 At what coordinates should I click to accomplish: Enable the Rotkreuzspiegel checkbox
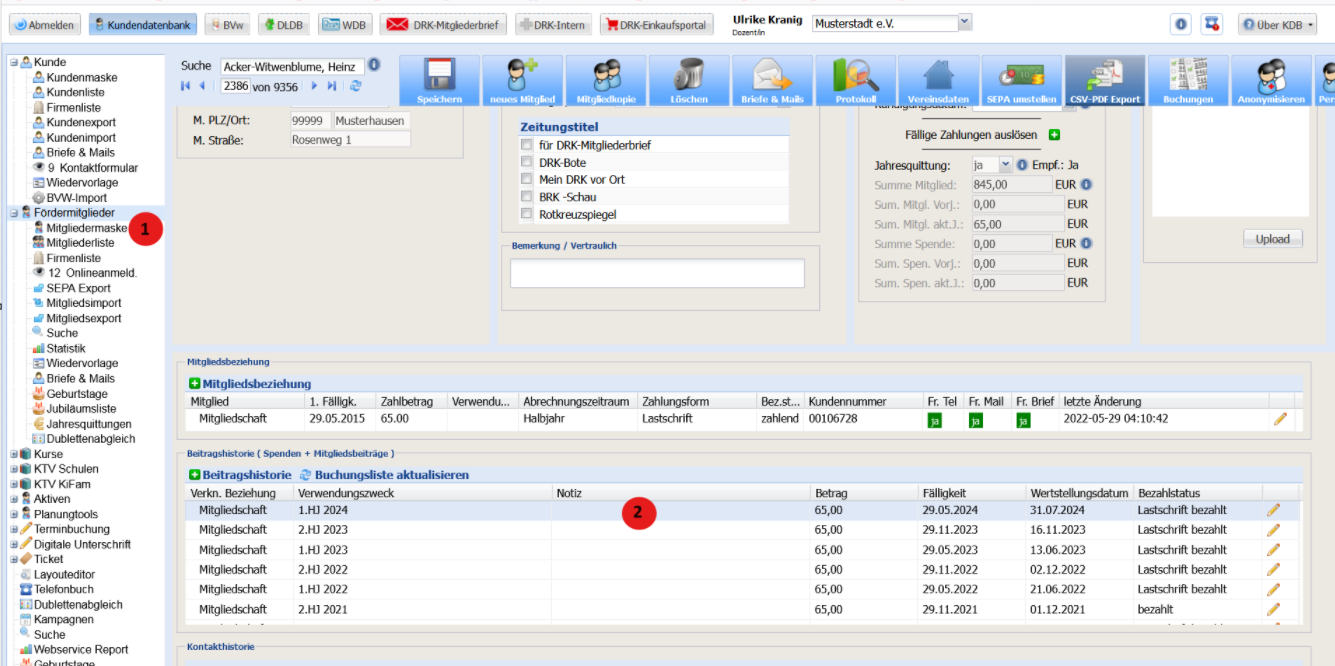tap(527, 214)
